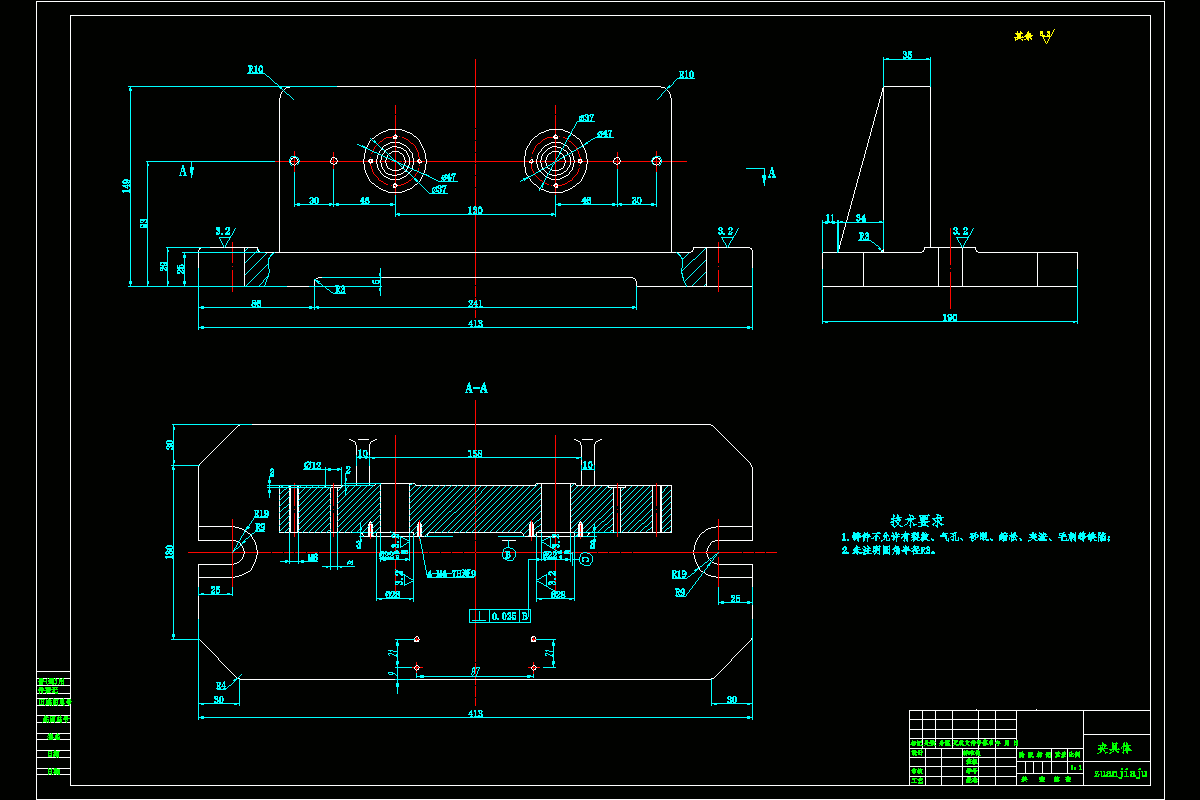Select the 190 side view width dimension
Screen dimensions: 1200x800
[950, 318]
